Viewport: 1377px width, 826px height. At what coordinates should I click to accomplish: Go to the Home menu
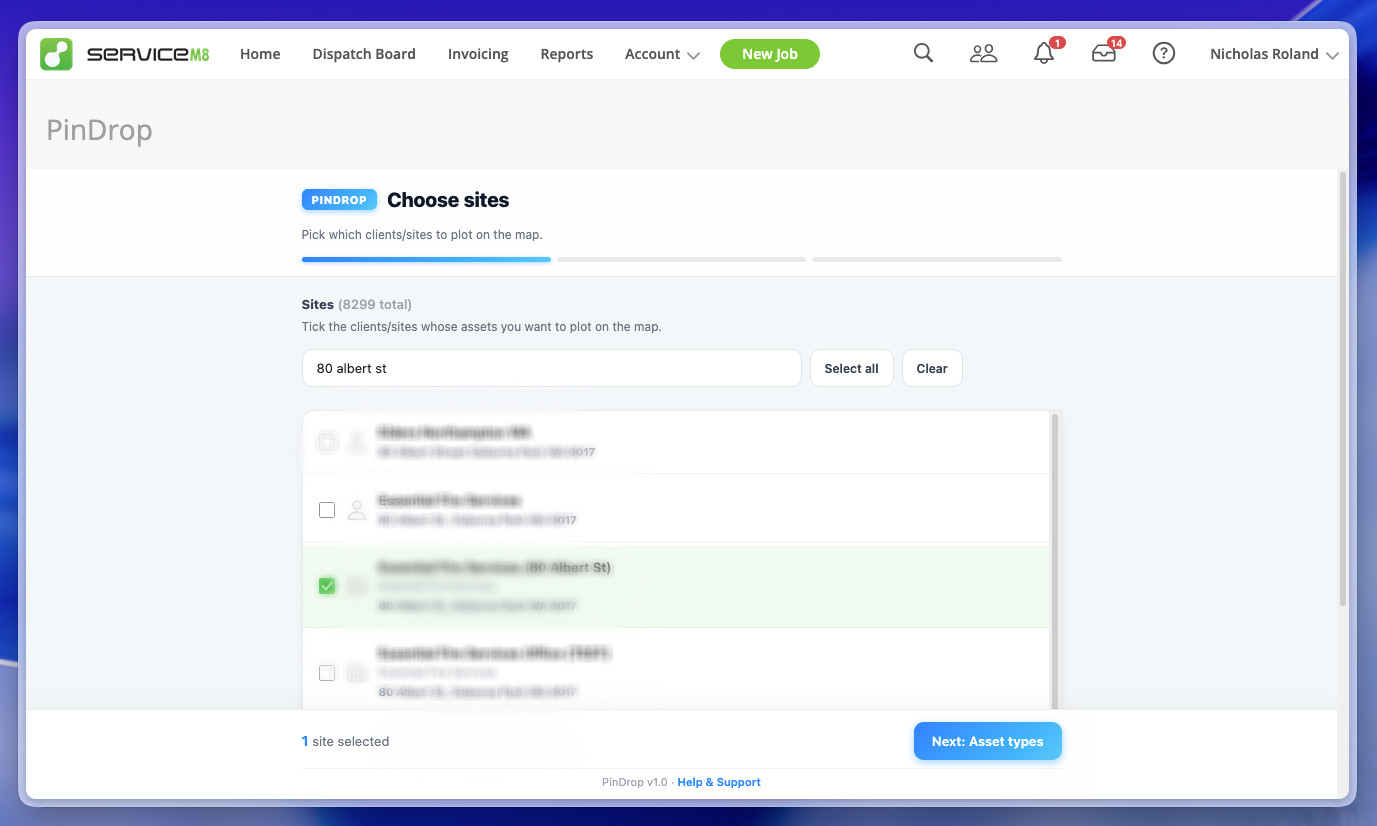pyautogui.click(x=260, y=54)
